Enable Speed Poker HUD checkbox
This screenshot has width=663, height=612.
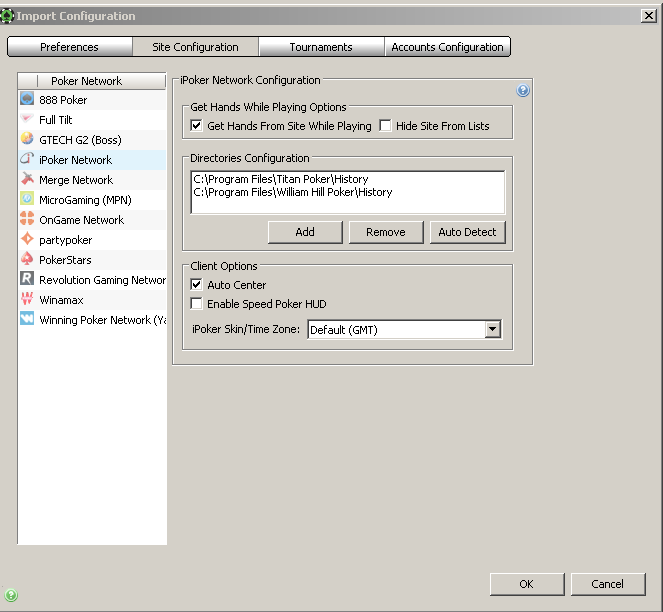click(x=196, y=304)
